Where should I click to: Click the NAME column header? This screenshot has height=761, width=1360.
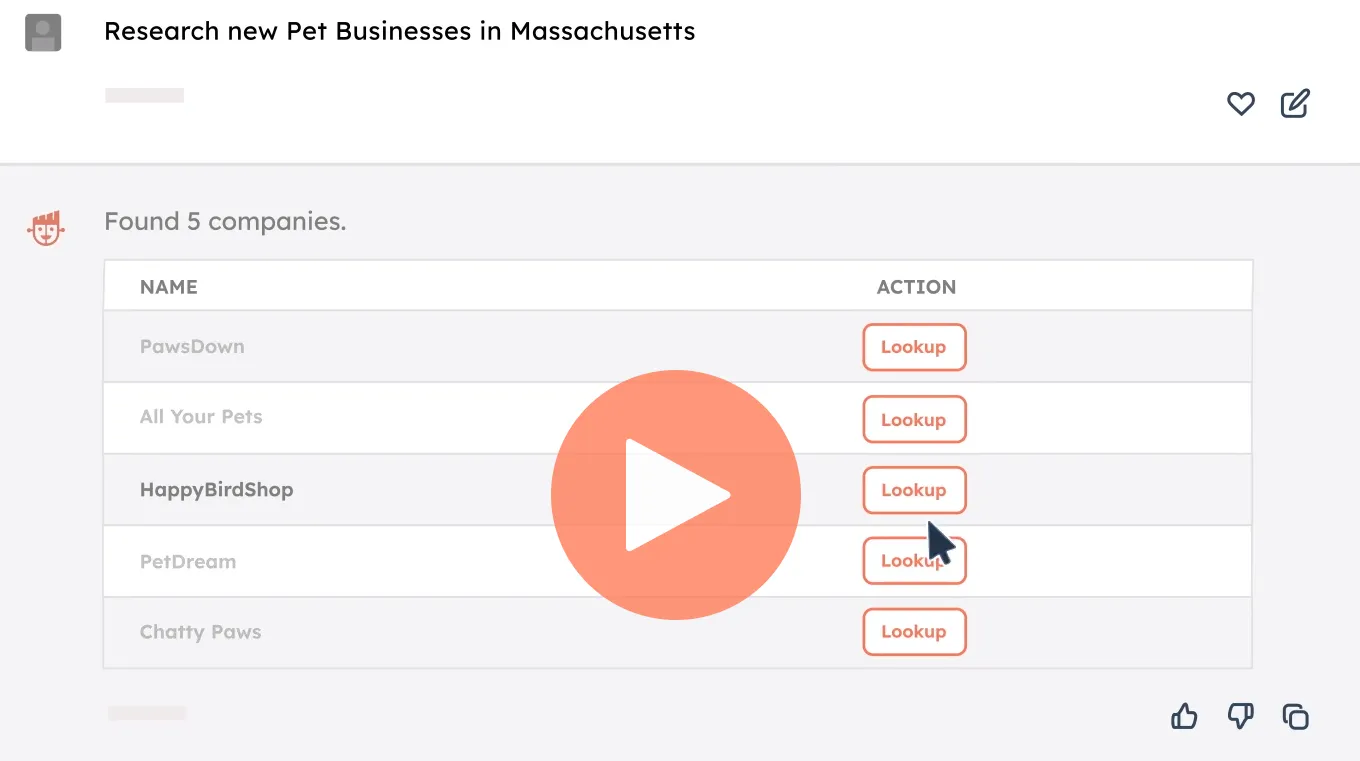tap(169, 287)
